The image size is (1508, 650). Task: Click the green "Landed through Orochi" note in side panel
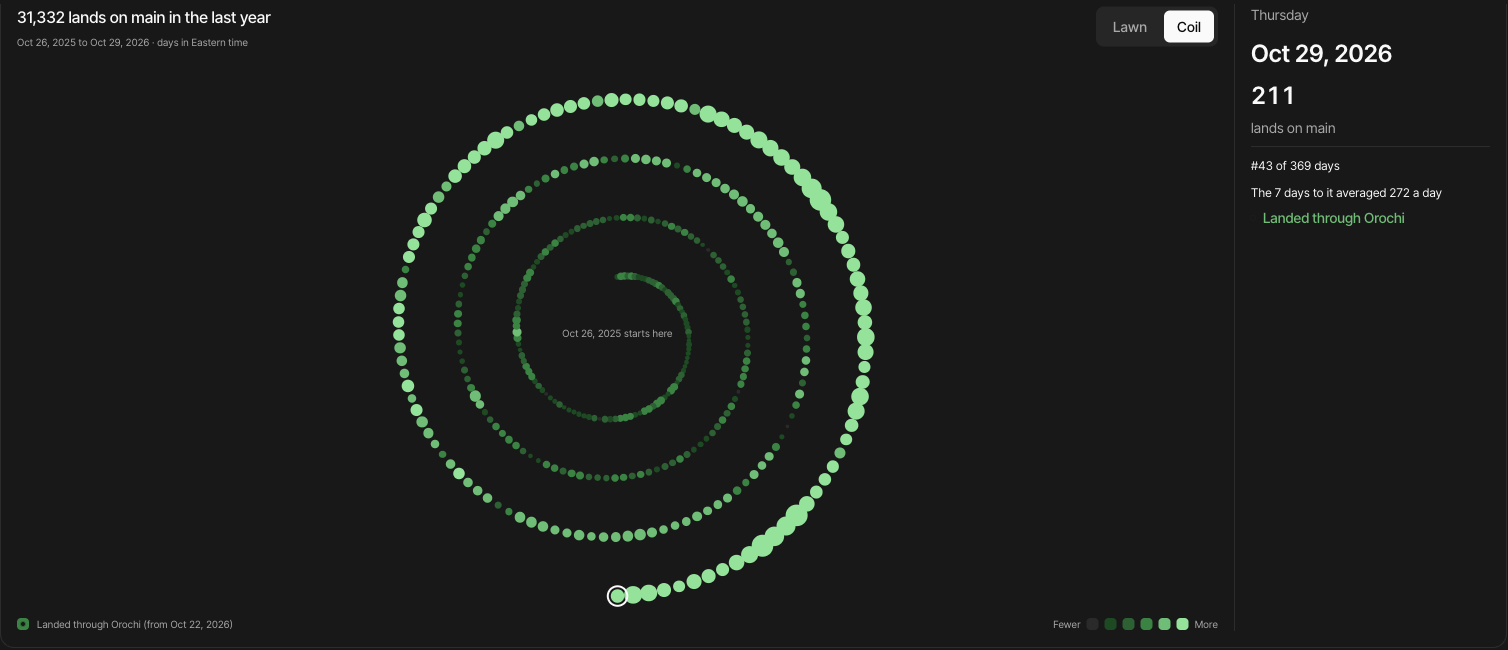pyautogui.click(x=1333, y=218)
